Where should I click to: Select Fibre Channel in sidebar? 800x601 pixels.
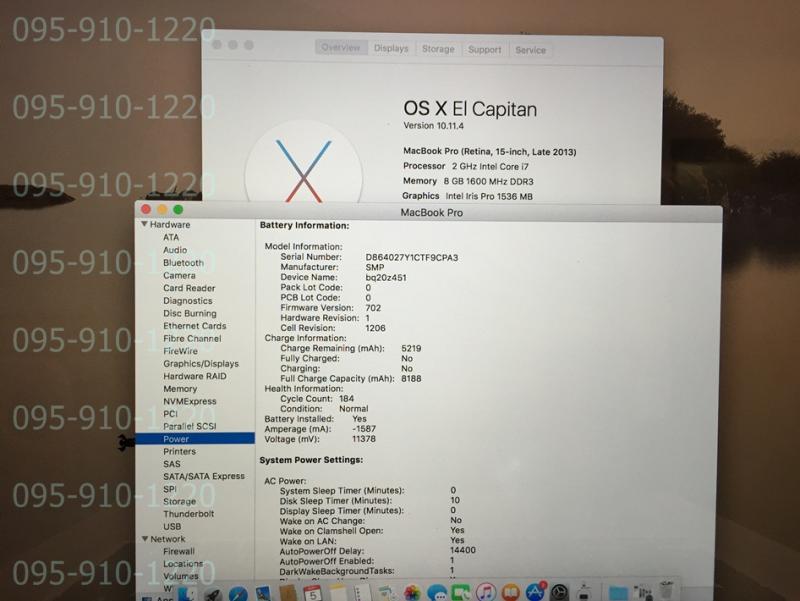[x=192, y=338]
